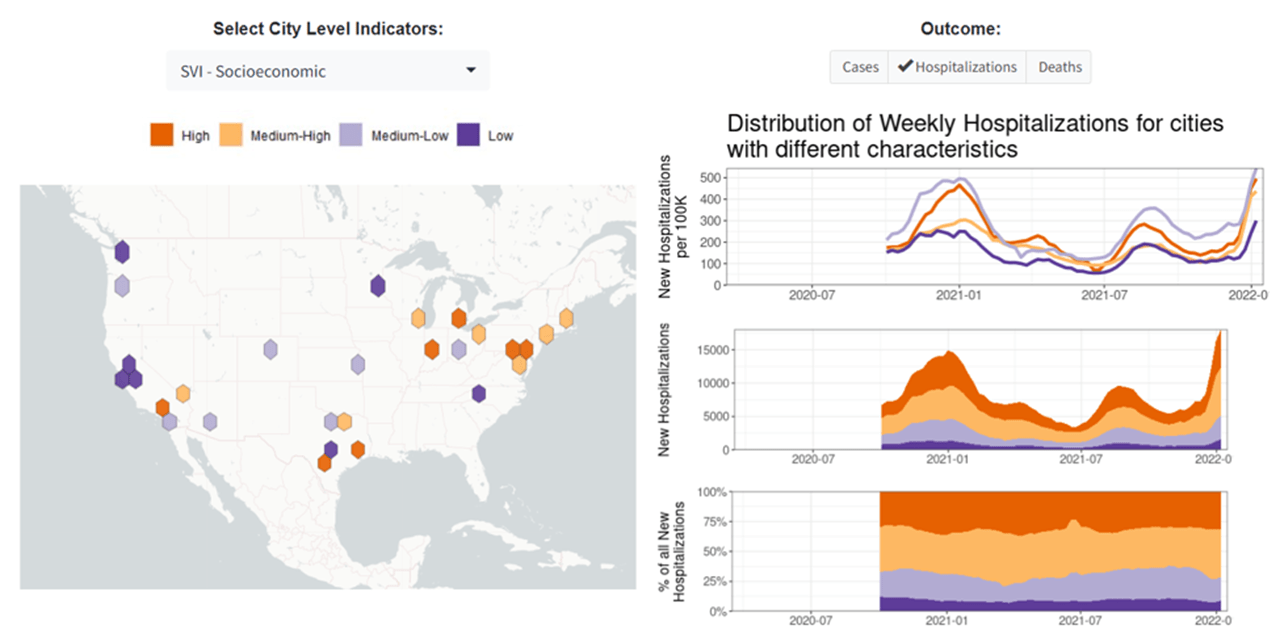Screen dimensions: 1280x638
Task: Click the 'New Hospitalizations per 100K' axis label
Action: point(674,227)
